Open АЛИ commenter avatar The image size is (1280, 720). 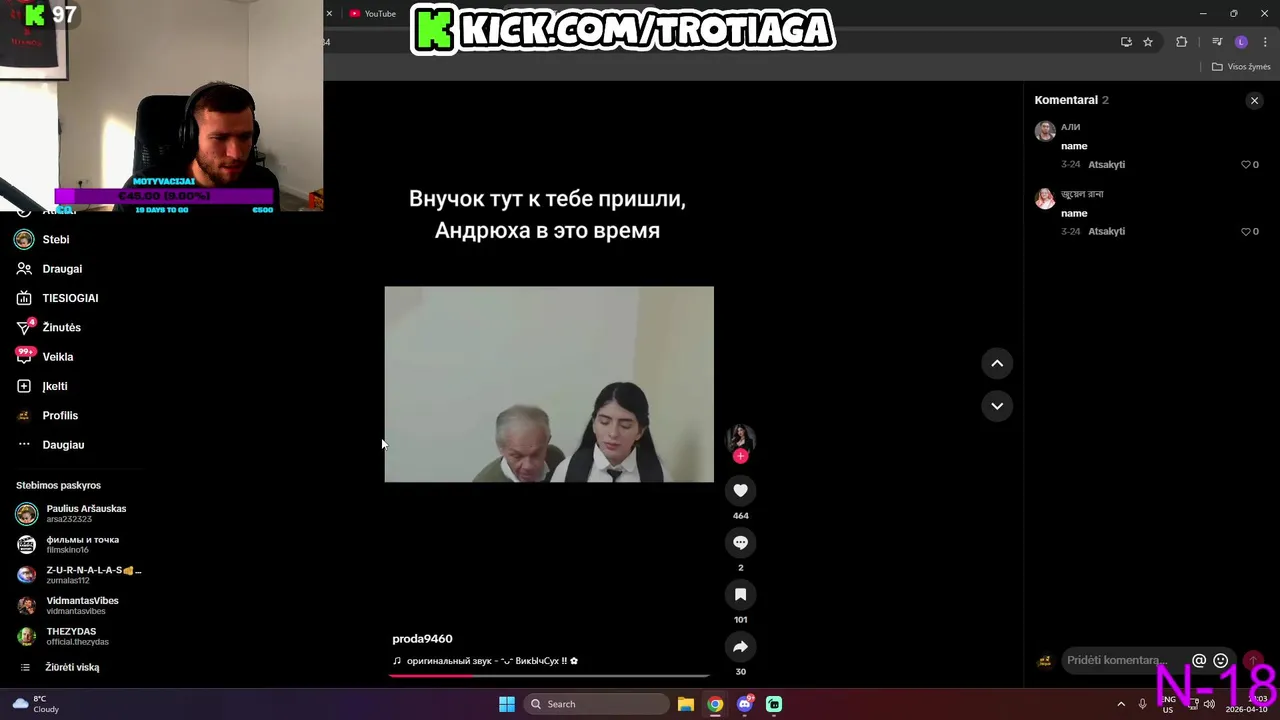tap(1045, 131)
